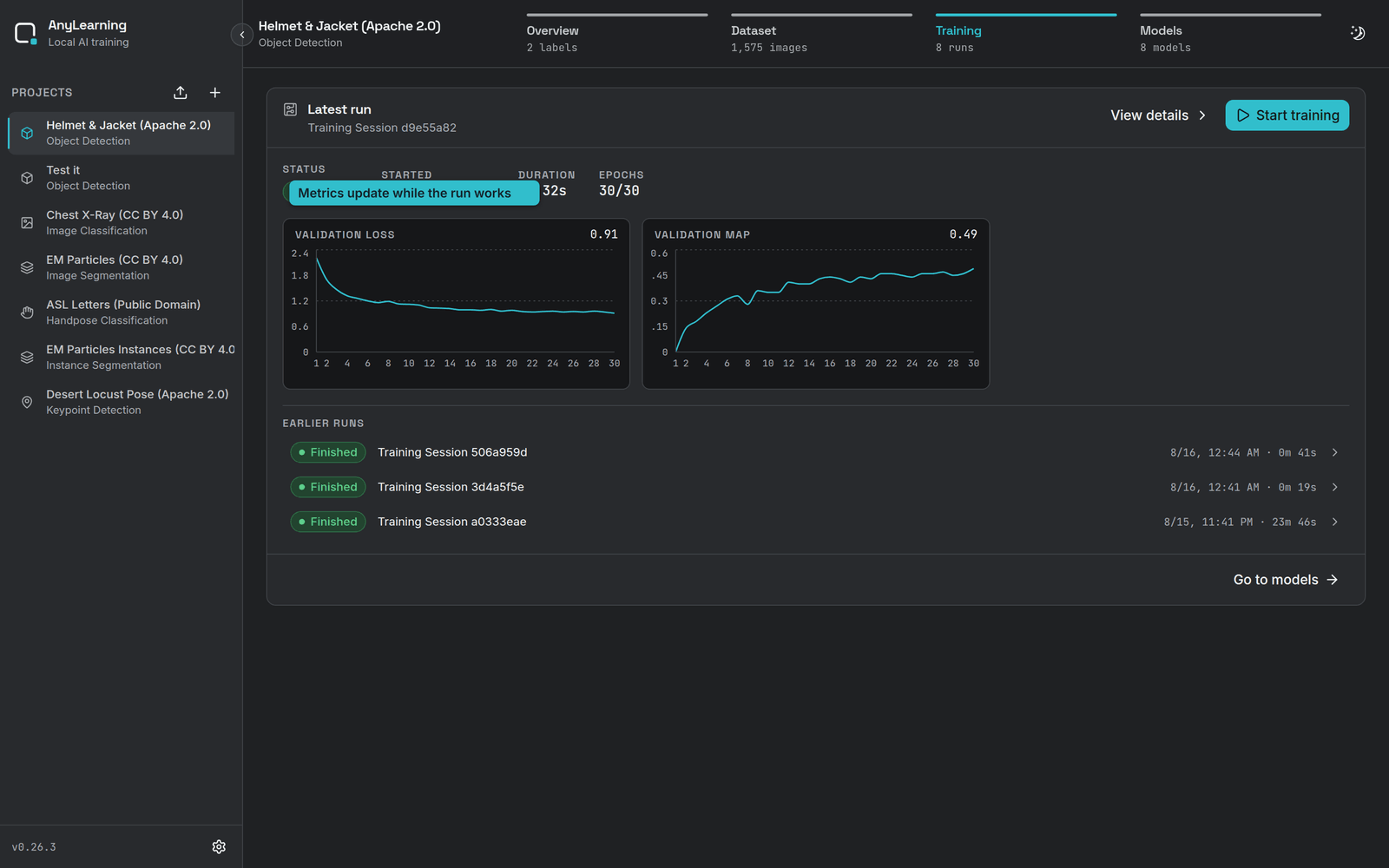Screen dimensions: 1389x868
Task: Add a new project with the plus icon
Action: pyautogui.click(x=215, y=93)
